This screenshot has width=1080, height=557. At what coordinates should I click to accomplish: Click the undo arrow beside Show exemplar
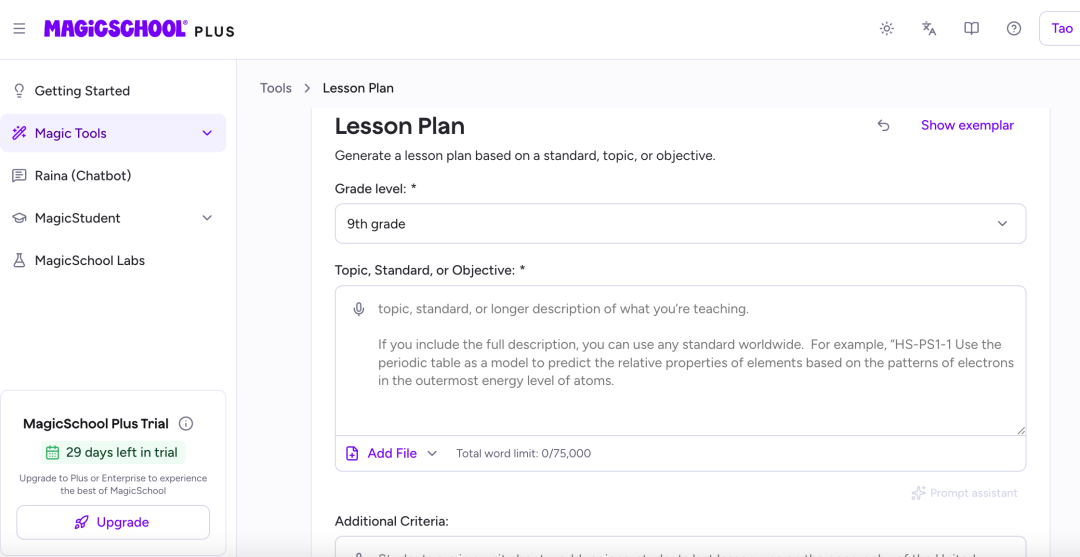click(884, 125)
